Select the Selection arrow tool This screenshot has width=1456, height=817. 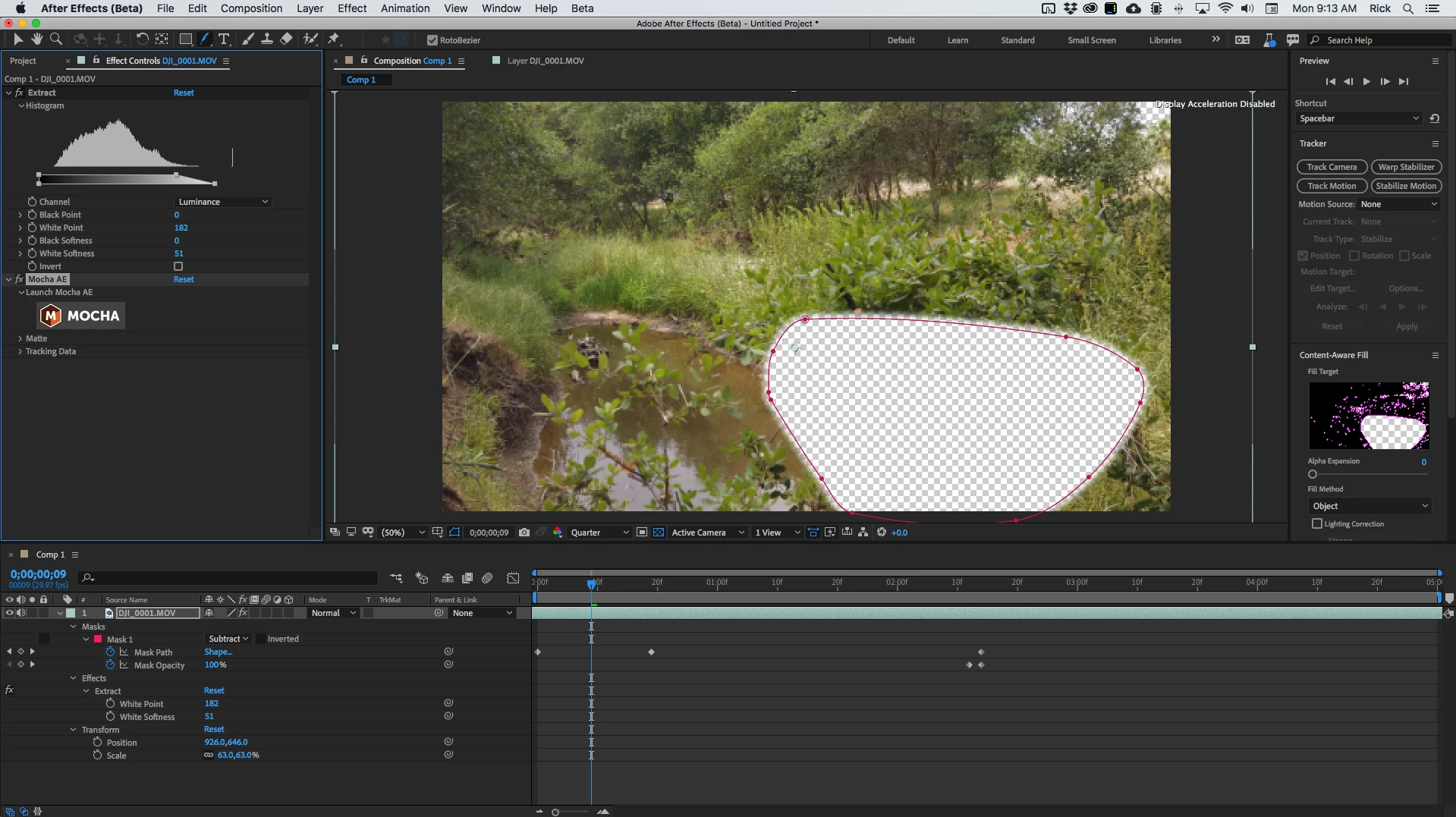pos(18,39)
